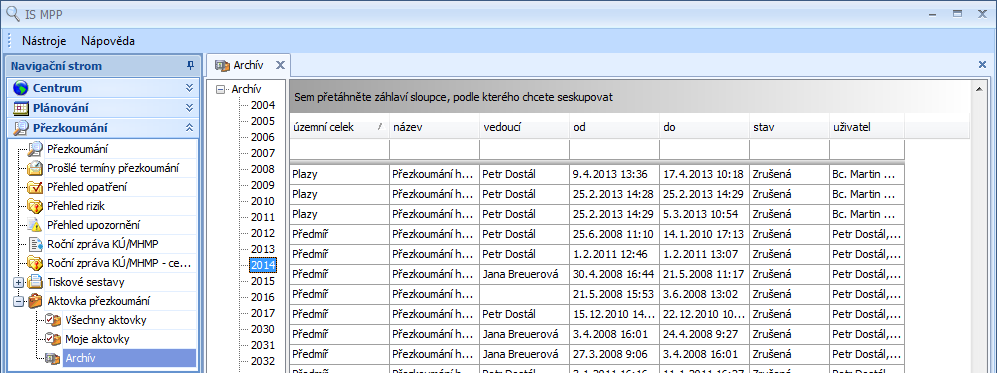Image resolution: width=997 pixels, height=373 pixels.
Task: Click the Aktovka přezkoumání briefcase icon
Action: click(35, 301)
